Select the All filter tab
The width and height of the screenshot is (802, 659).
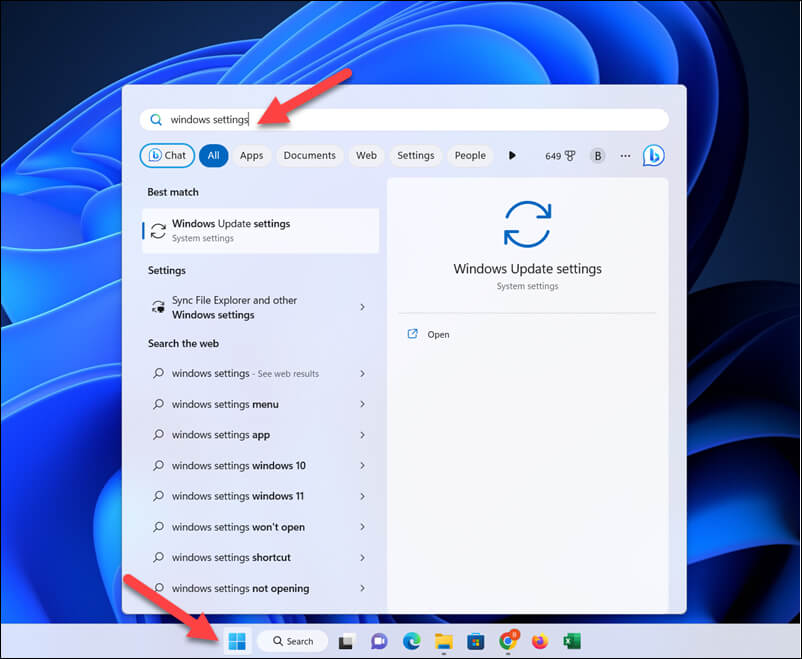coord(213,156)
